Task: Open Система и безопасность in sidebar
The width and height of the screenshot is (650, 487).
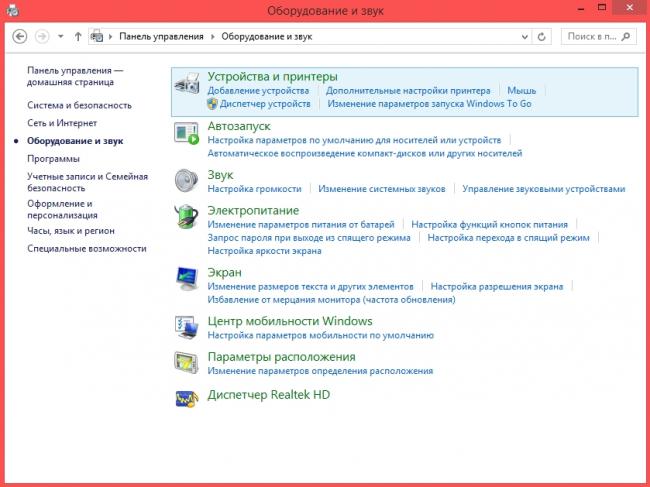Action: 79,105
